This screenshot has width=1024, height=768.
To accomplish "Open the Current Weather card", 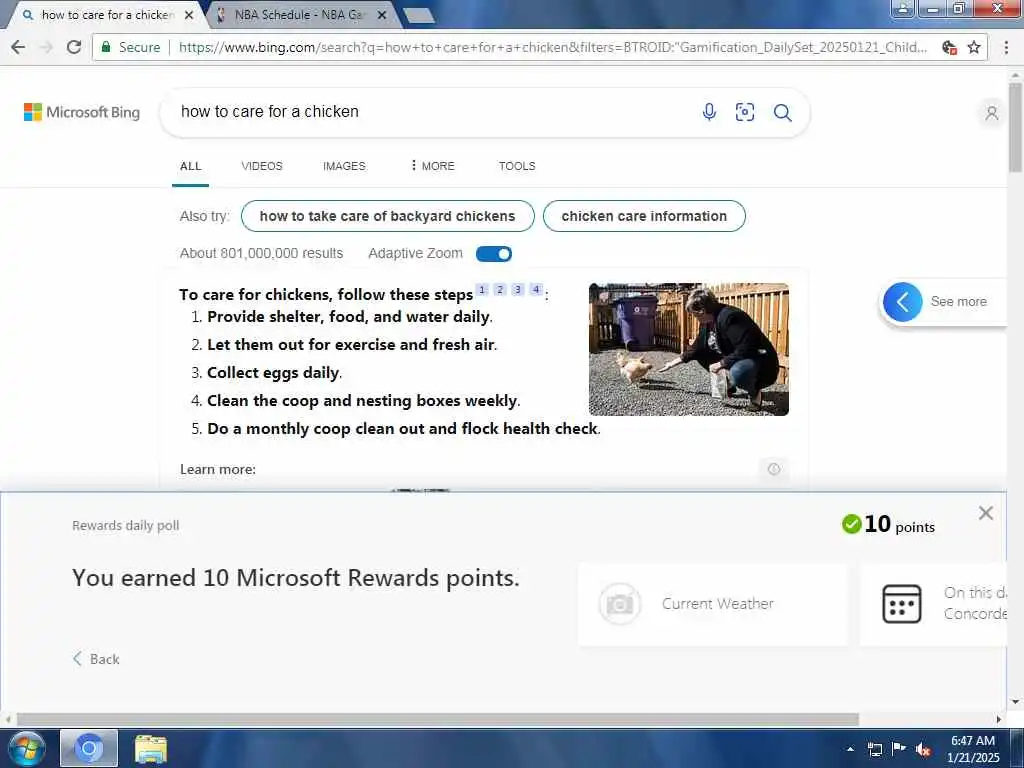I will 712,605.
